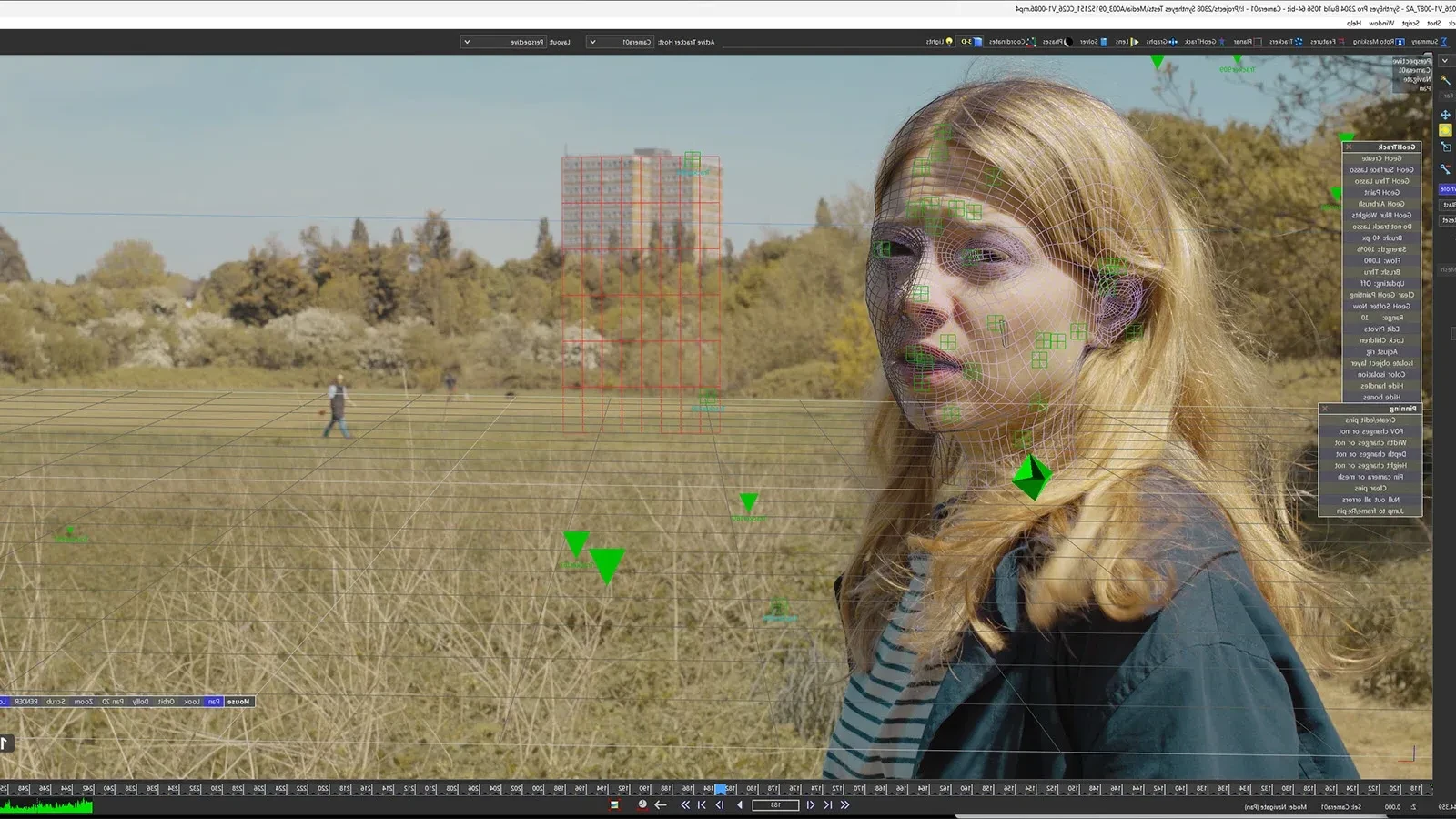
Task: Click Jump to frame/Re-pin
Action: 1370,511
